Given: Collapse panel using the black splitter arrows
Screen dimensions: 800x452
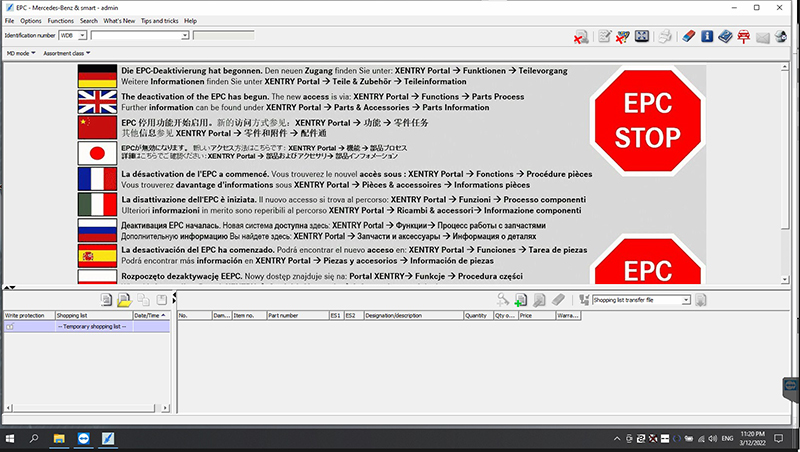Looking at the screenshot, I should pyautogui.click(x=10, y=288).
